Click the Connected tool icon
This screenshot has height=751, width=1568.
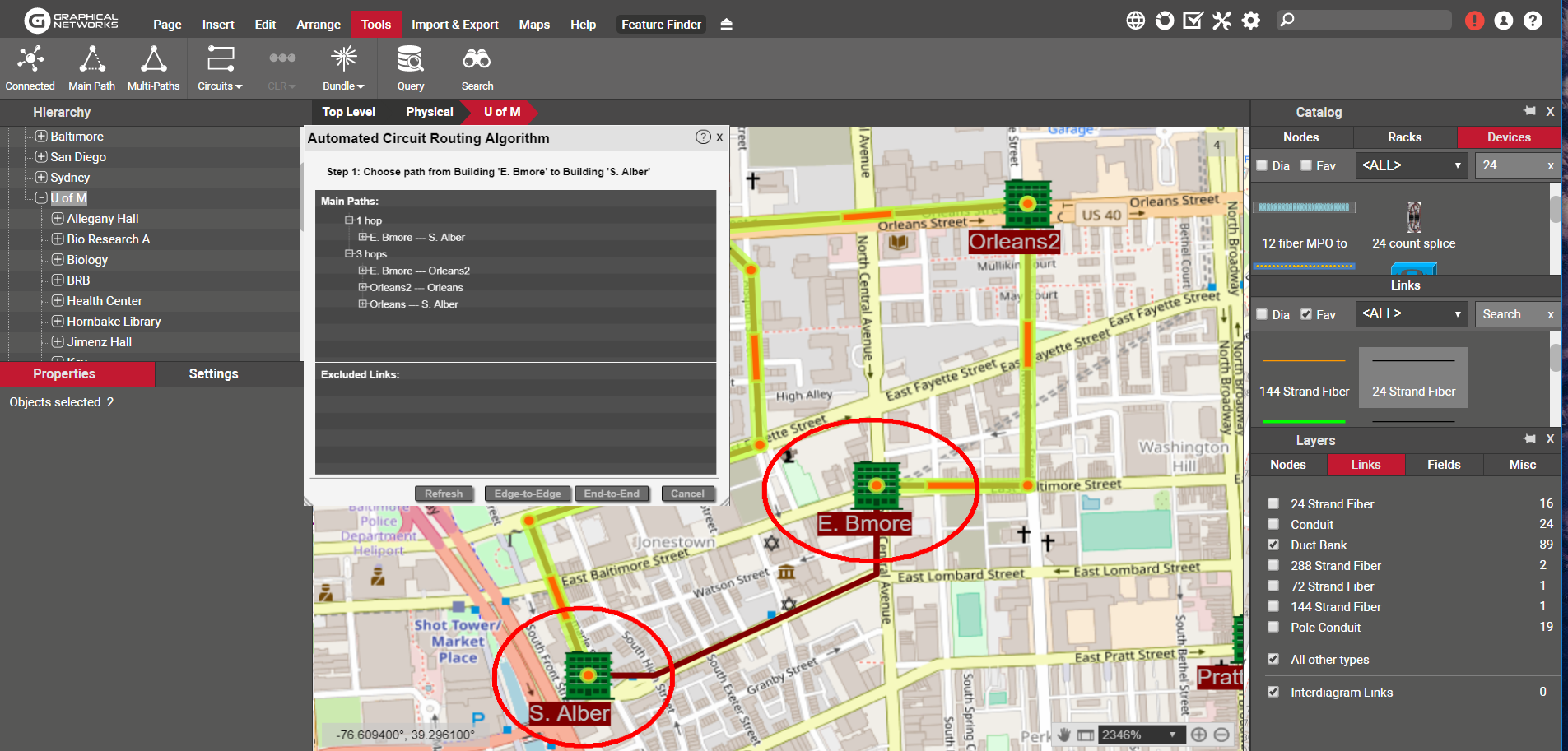pyautogui.click(x=30, y=59)
